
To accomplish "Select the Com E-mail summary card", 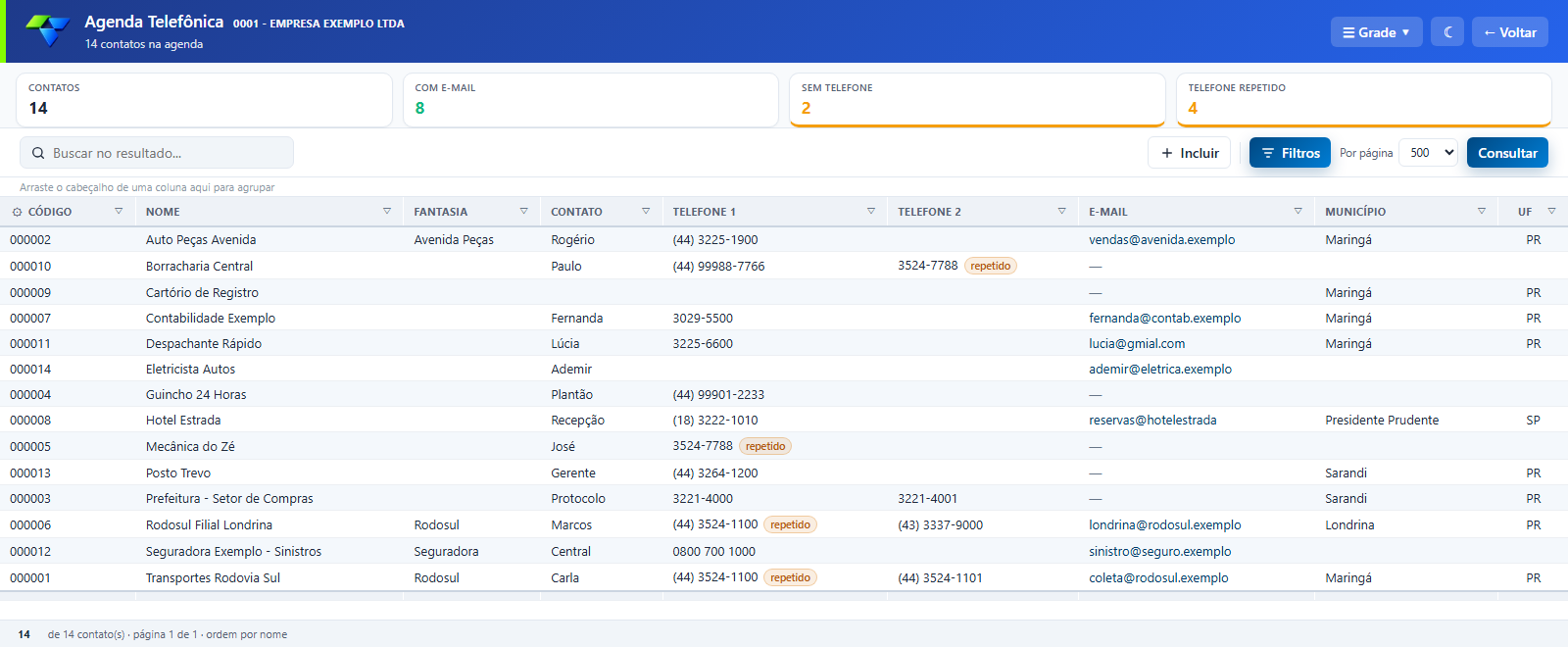I will pos(590,100).
